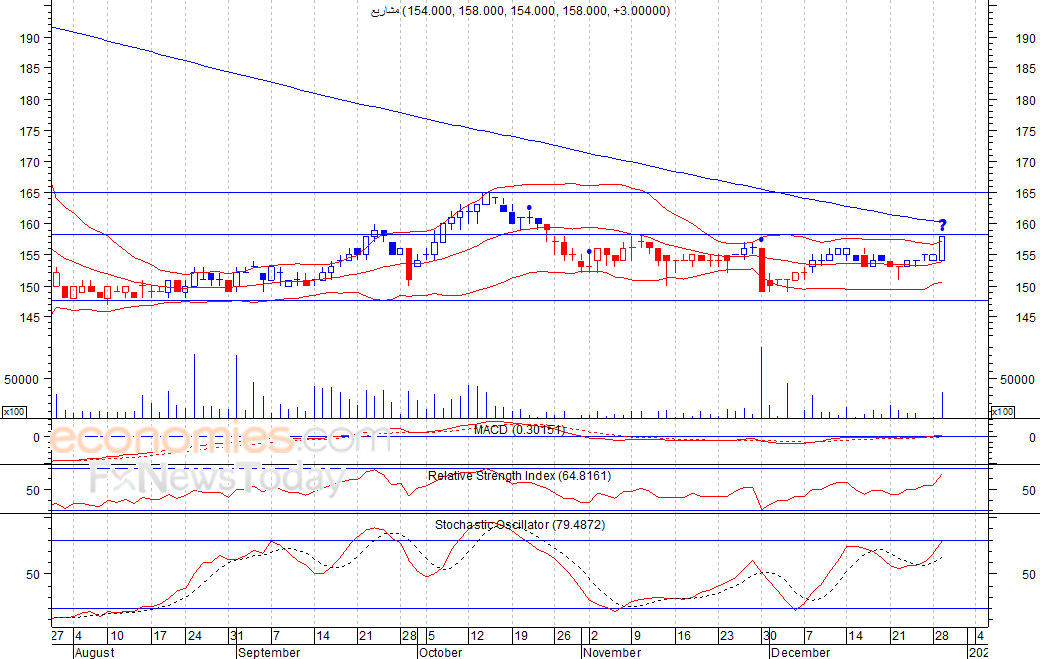Screen dimensions: 1040x659
Task: Click the 160 value on right price axis
Action: coord(1025,225)
